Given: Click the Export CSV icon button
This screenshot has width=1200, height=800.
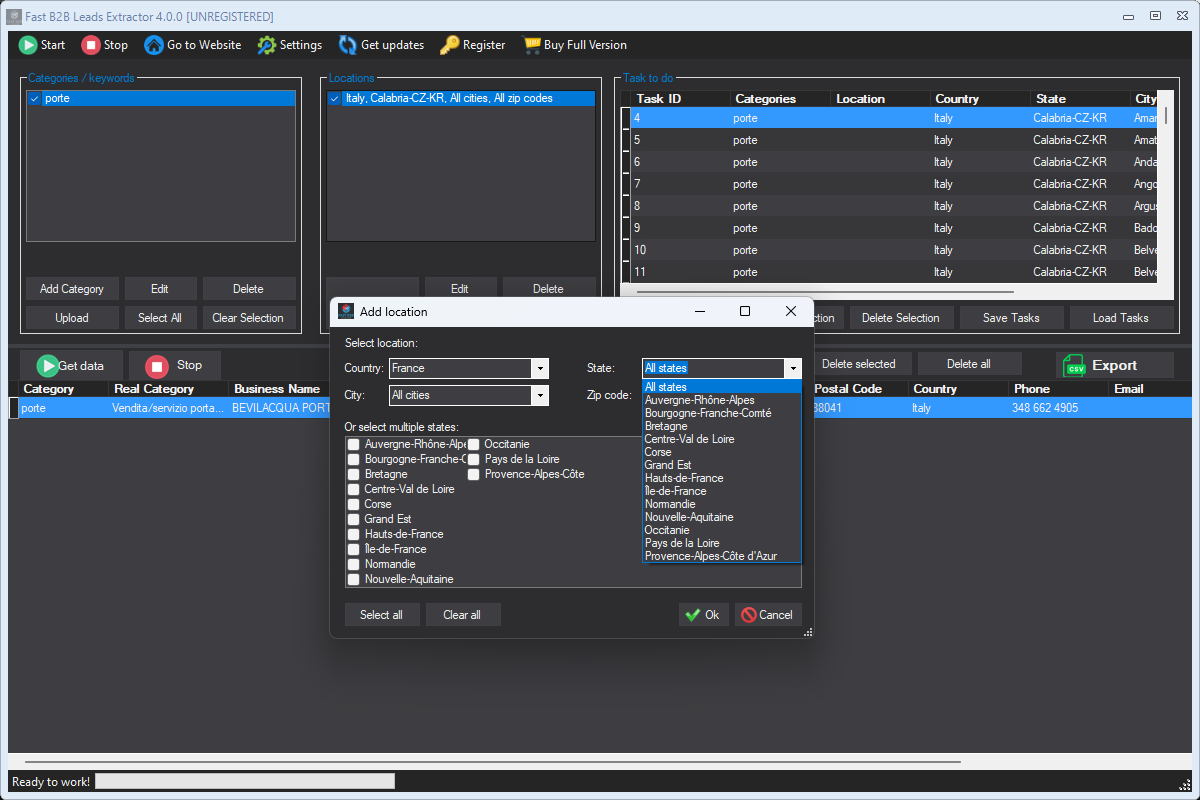Looking at the screenshot, I should (1075, 365).
